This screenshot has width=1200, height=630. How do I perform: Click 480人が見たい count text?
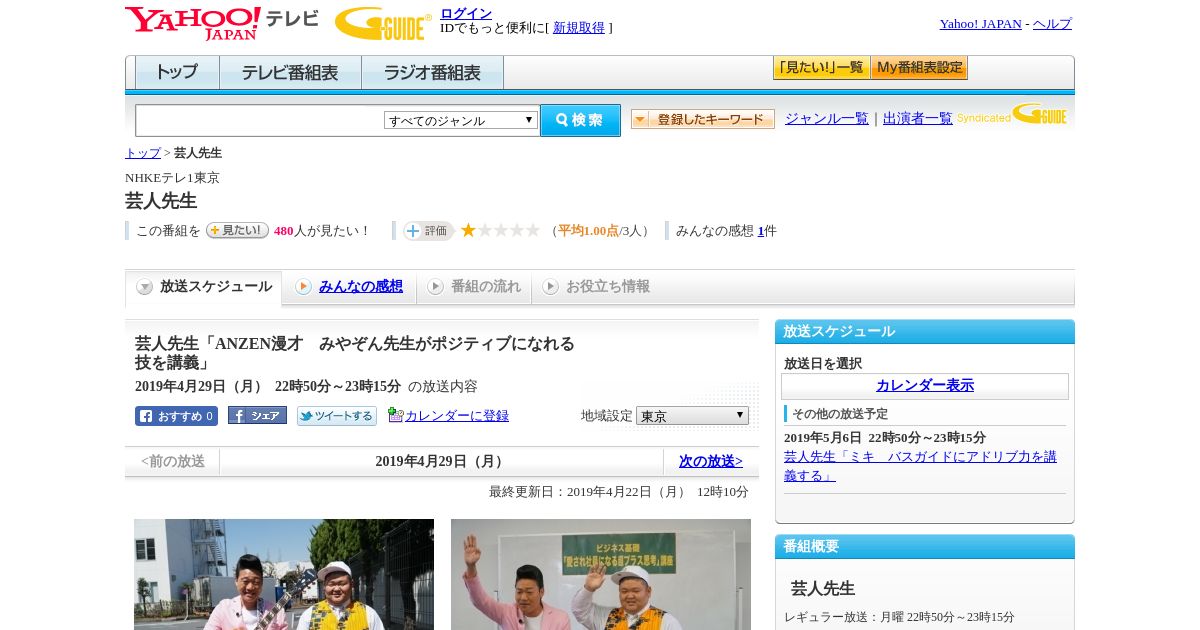(322, 230)
